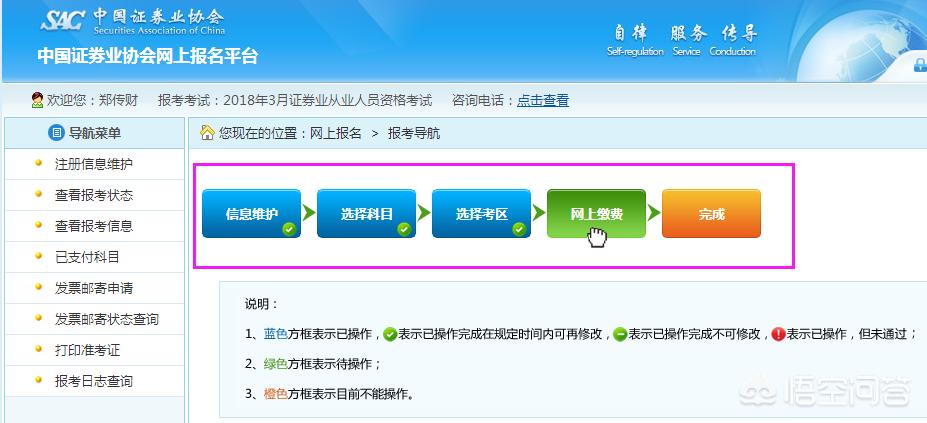
Task: Click the 自律 Self-regulation slogan
Action: pyautogui.click(x=635, y=40)
